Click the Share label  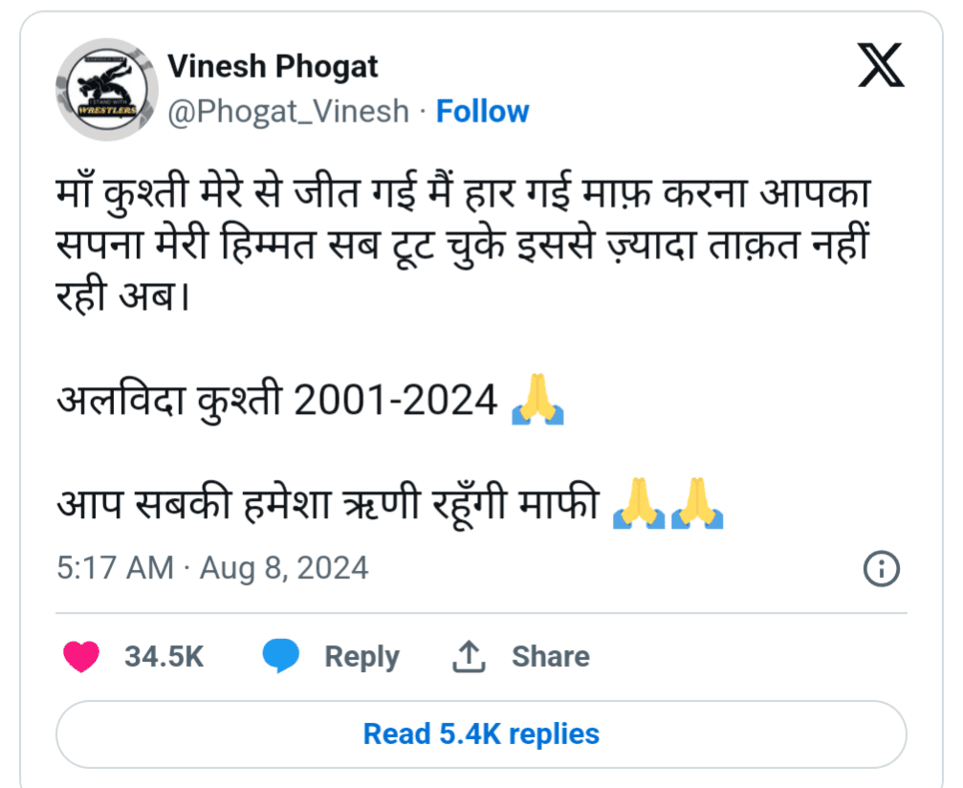[551, 656]
